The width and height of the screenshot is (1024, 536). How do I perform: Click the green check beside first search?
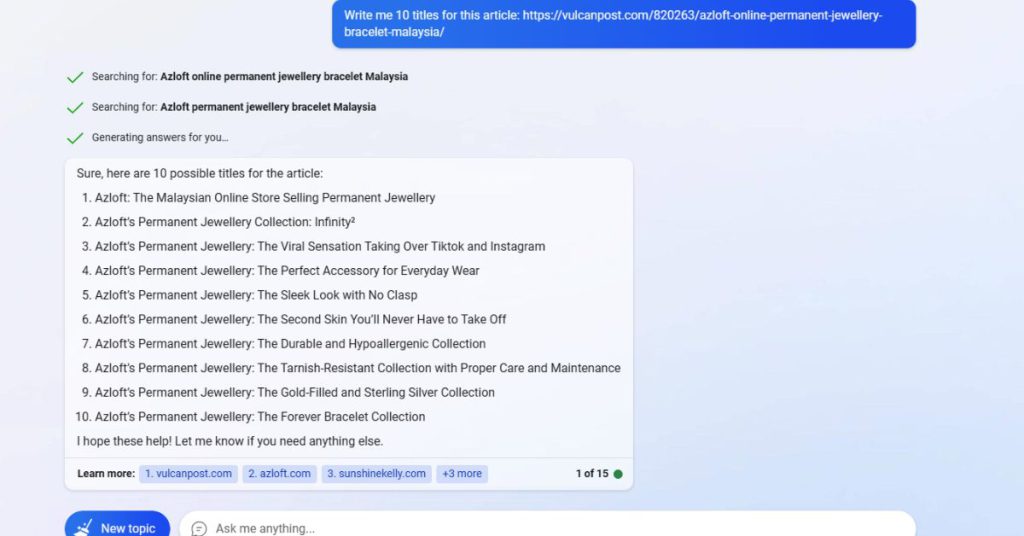point(75,77)
